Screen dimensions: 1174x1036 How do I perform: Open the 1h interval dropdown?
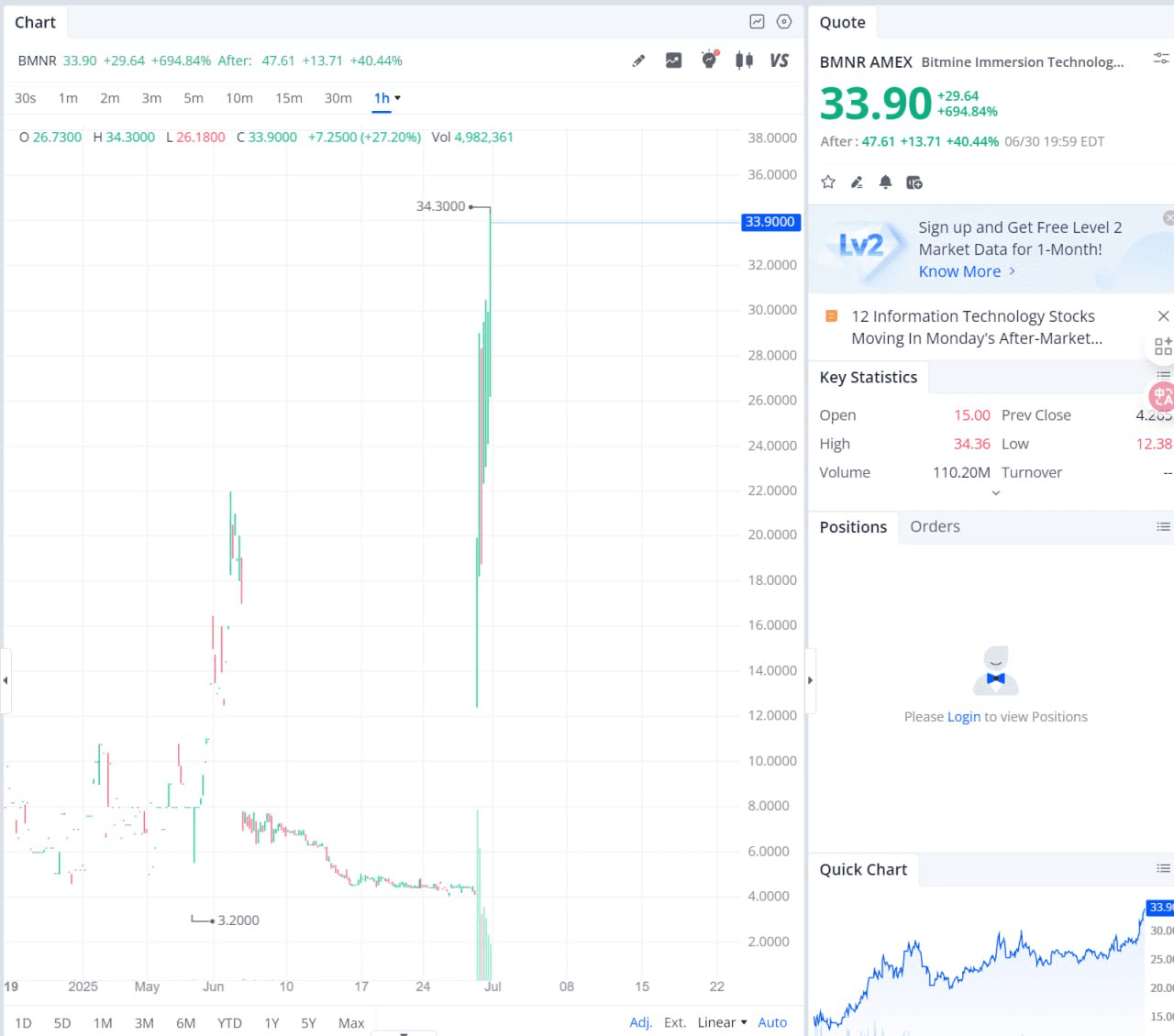pyautogui.click(x=387, y=98)
